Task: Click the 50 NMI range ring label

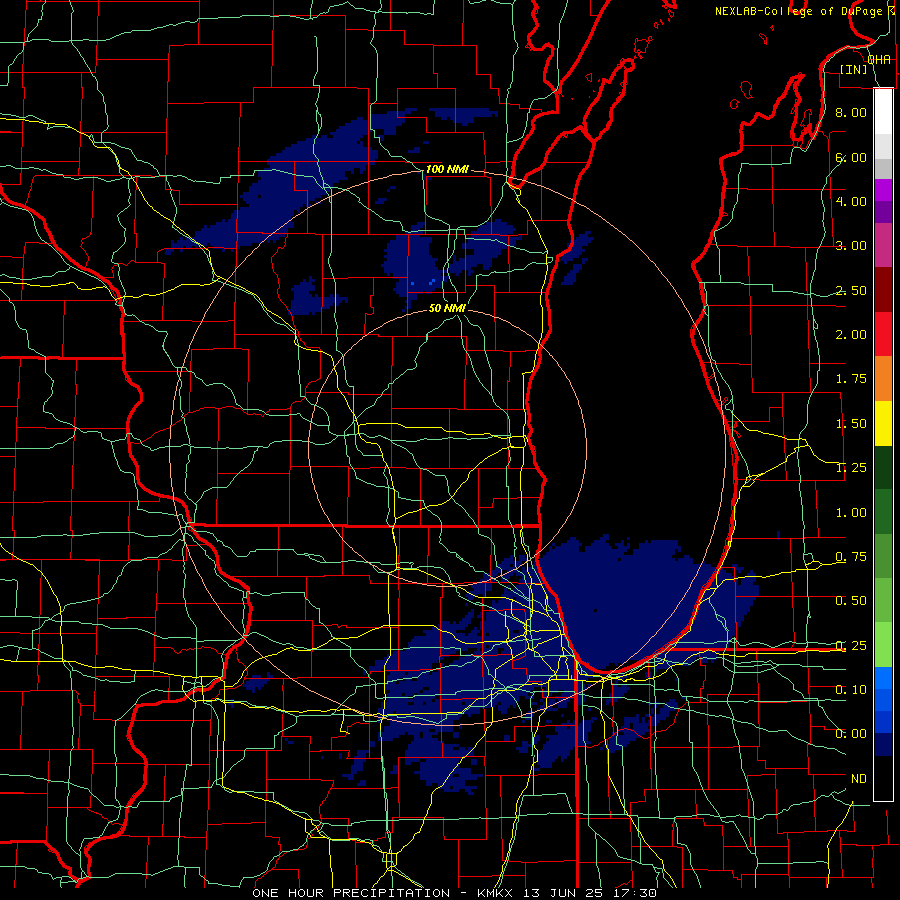Action: [447, 309]
